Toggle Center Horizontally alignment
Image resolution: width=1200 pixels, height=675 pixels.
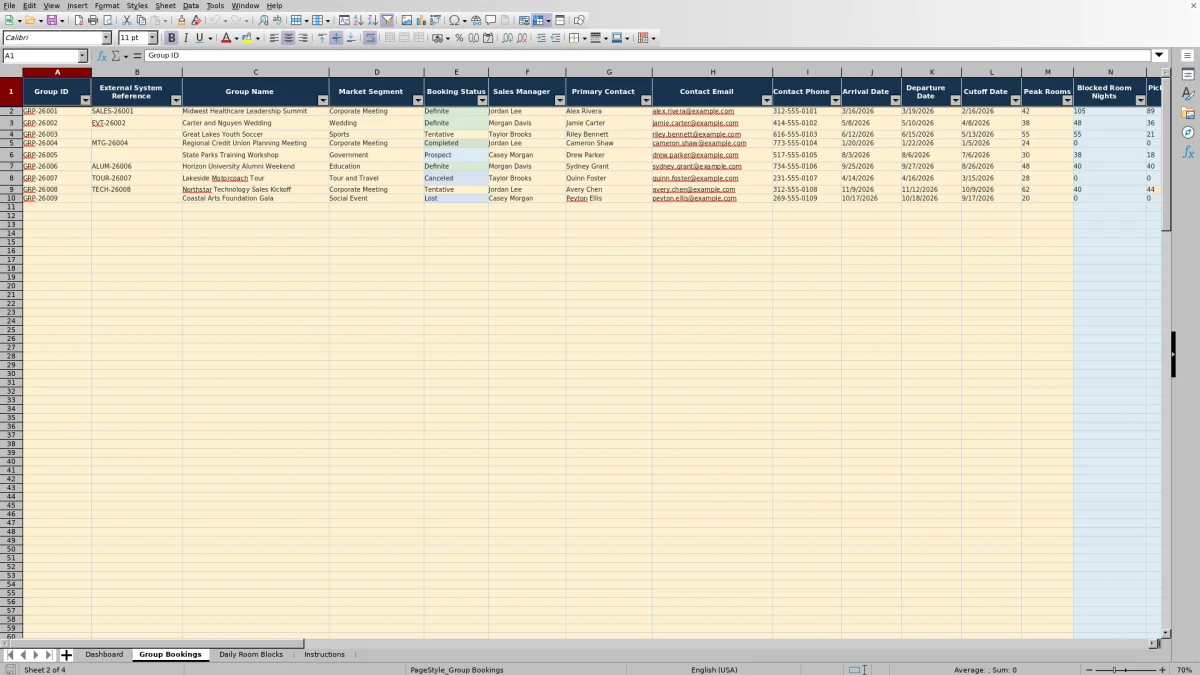click(x=288, y=38)
